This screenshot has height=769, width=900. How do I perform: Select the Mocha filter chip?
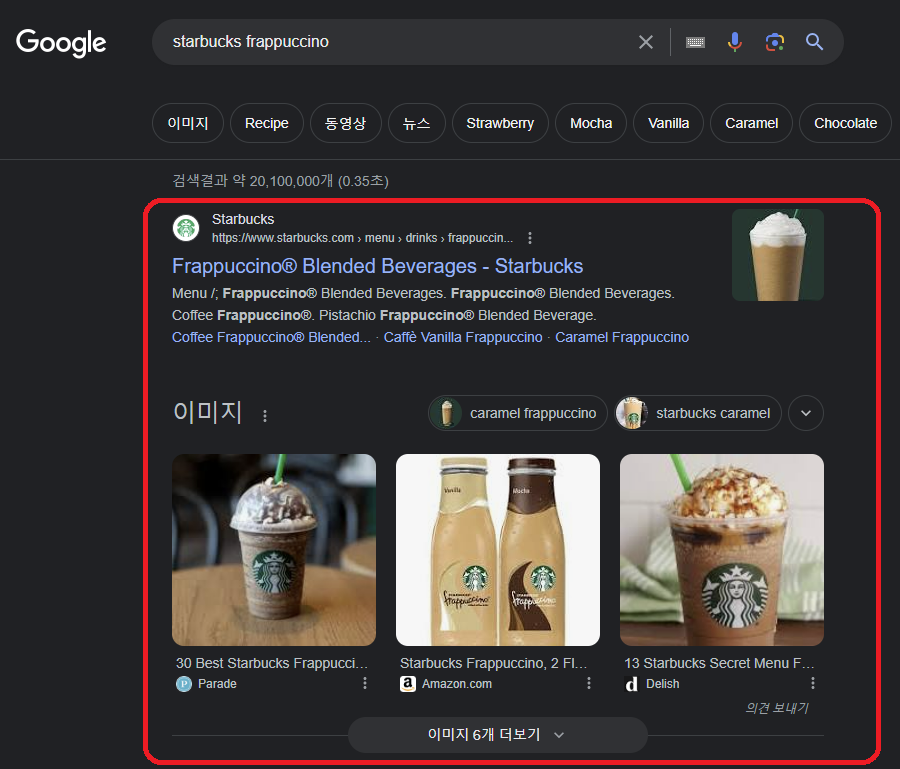[x=590, y=122]
